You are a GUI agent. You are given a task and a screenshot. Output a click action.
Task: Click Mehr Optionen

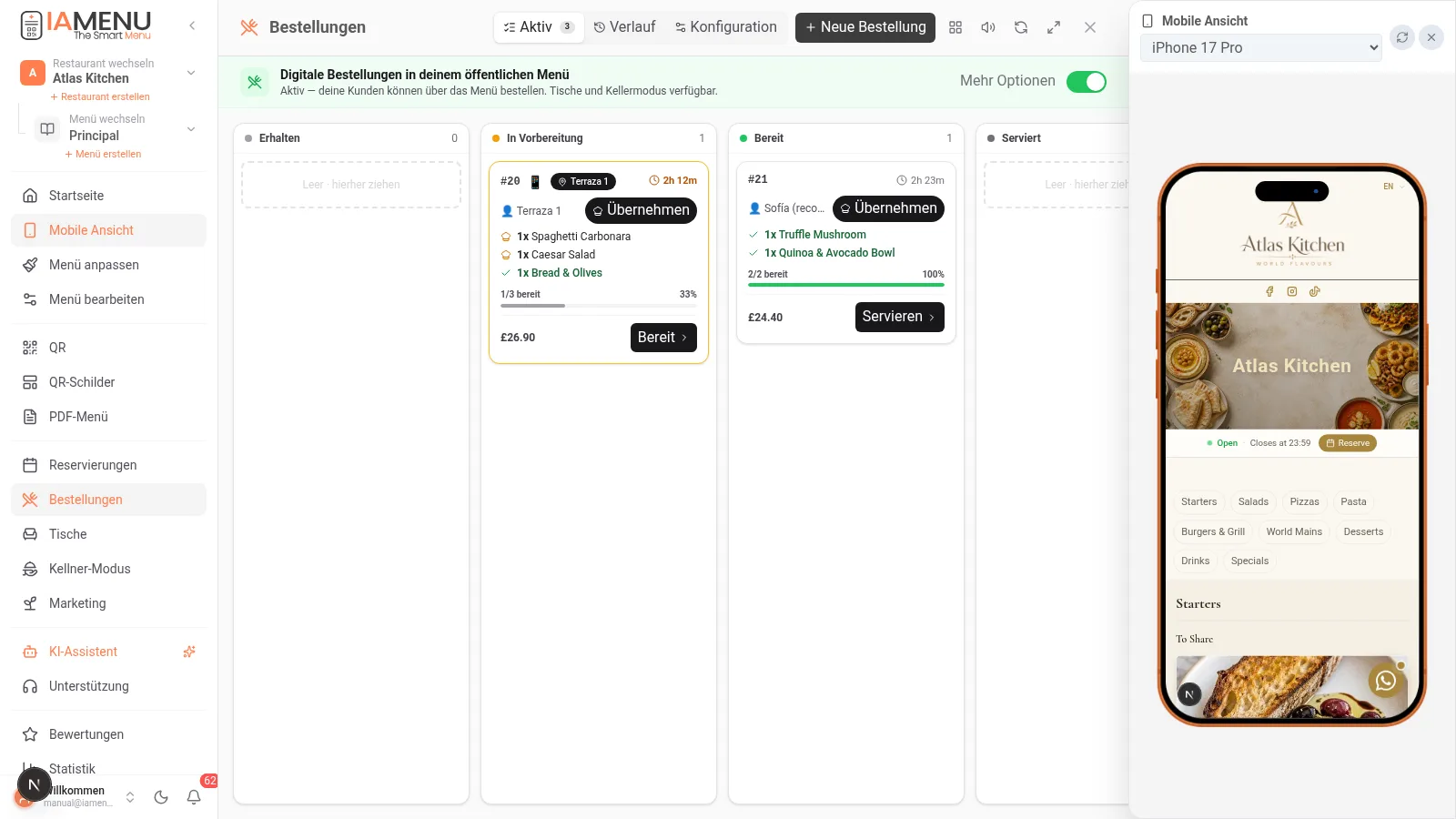(1007, 81)
